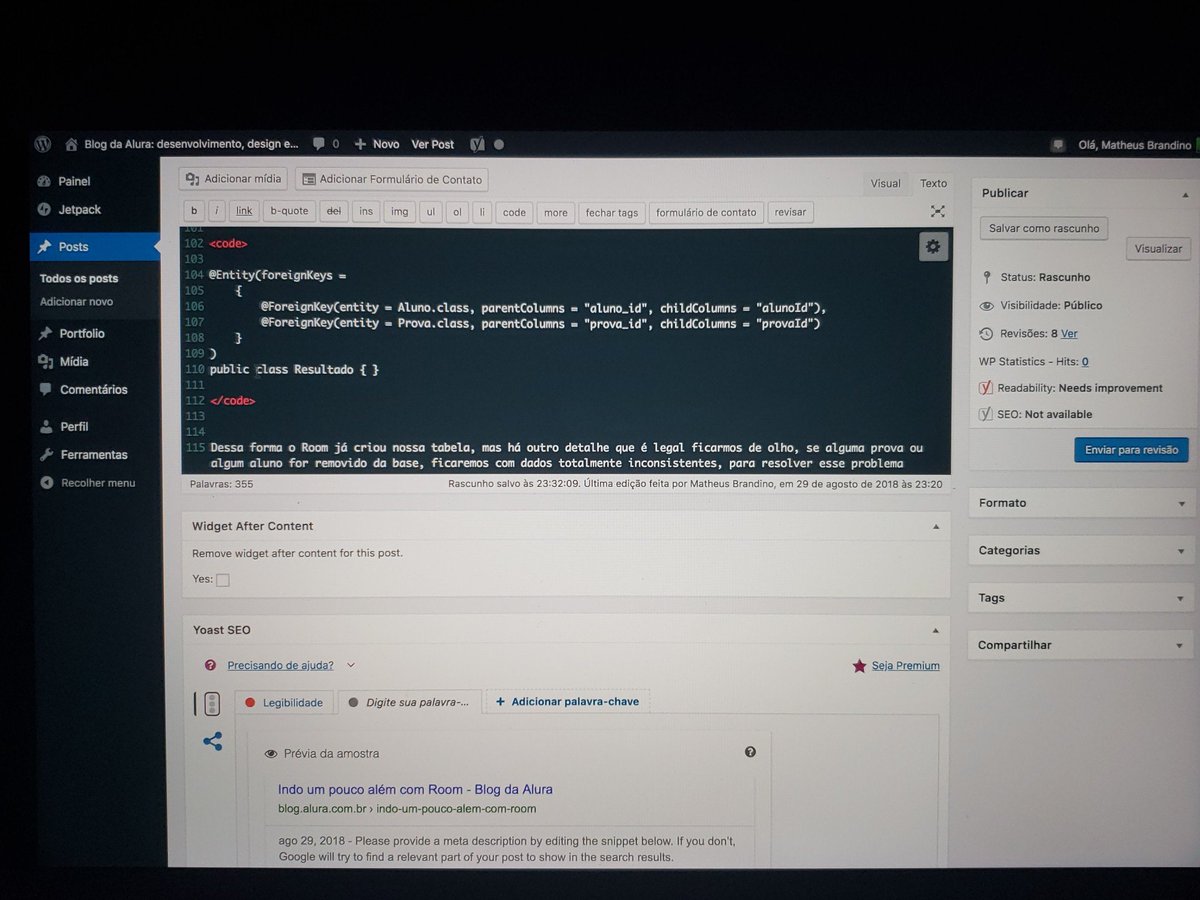The height and width of the screenshot is (900, 1200).
Task: Expand the Compartilhar panel
Action: point(1181,646)
